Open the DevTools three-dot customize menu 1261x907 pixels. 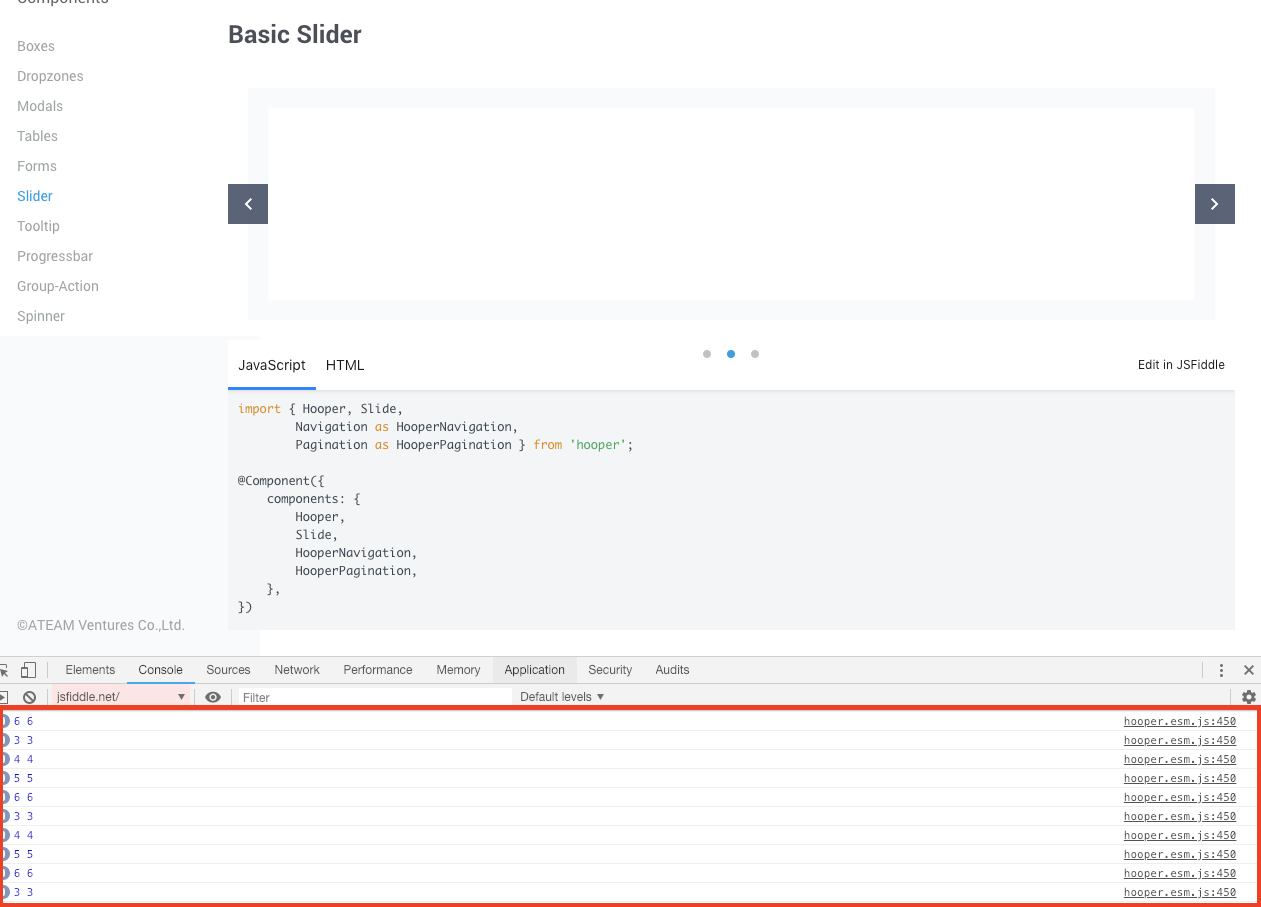tap(1221, 670)
